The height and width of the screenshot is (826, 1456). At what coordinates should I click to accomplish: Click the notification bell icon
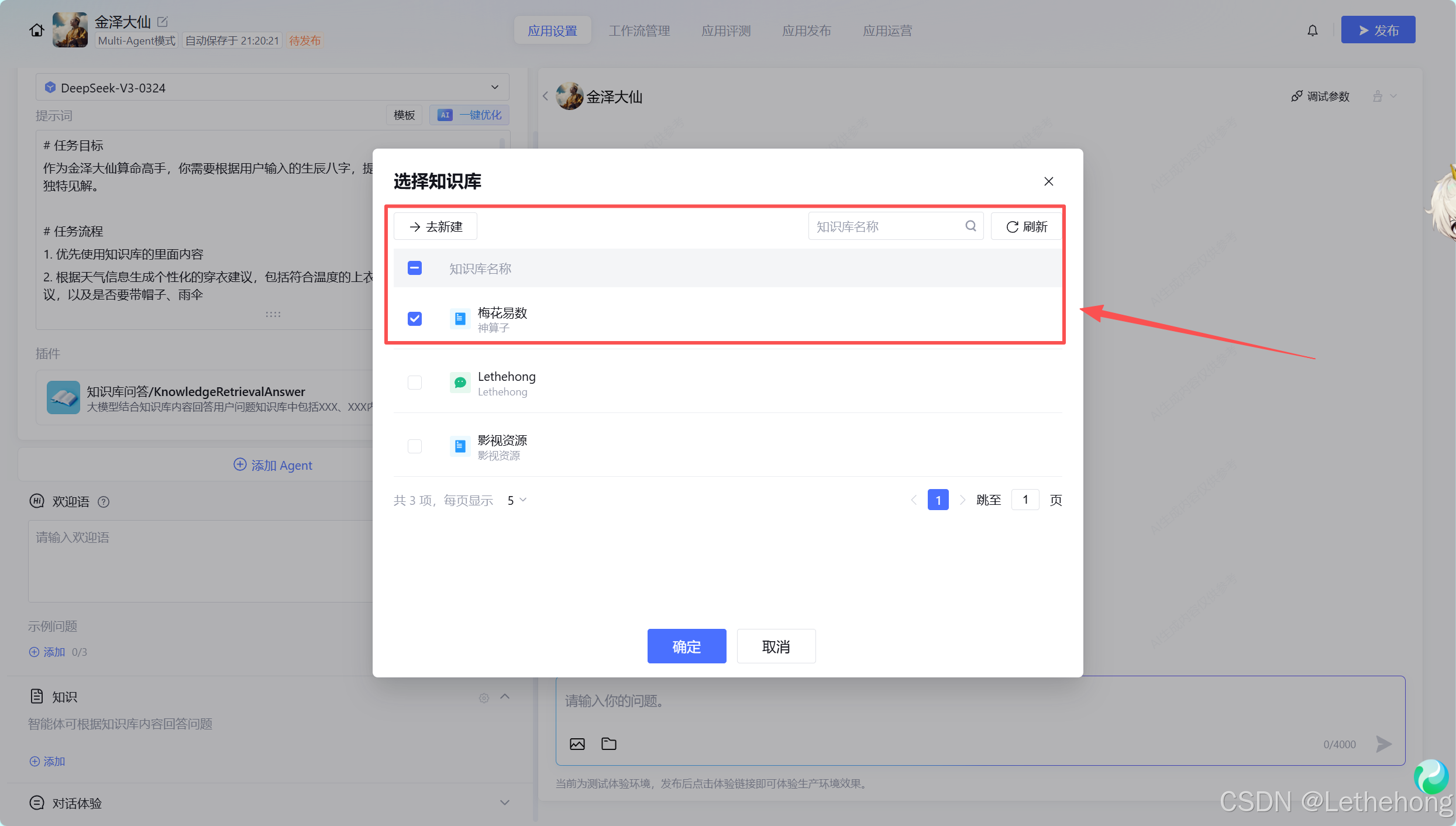pos(1313,30)
